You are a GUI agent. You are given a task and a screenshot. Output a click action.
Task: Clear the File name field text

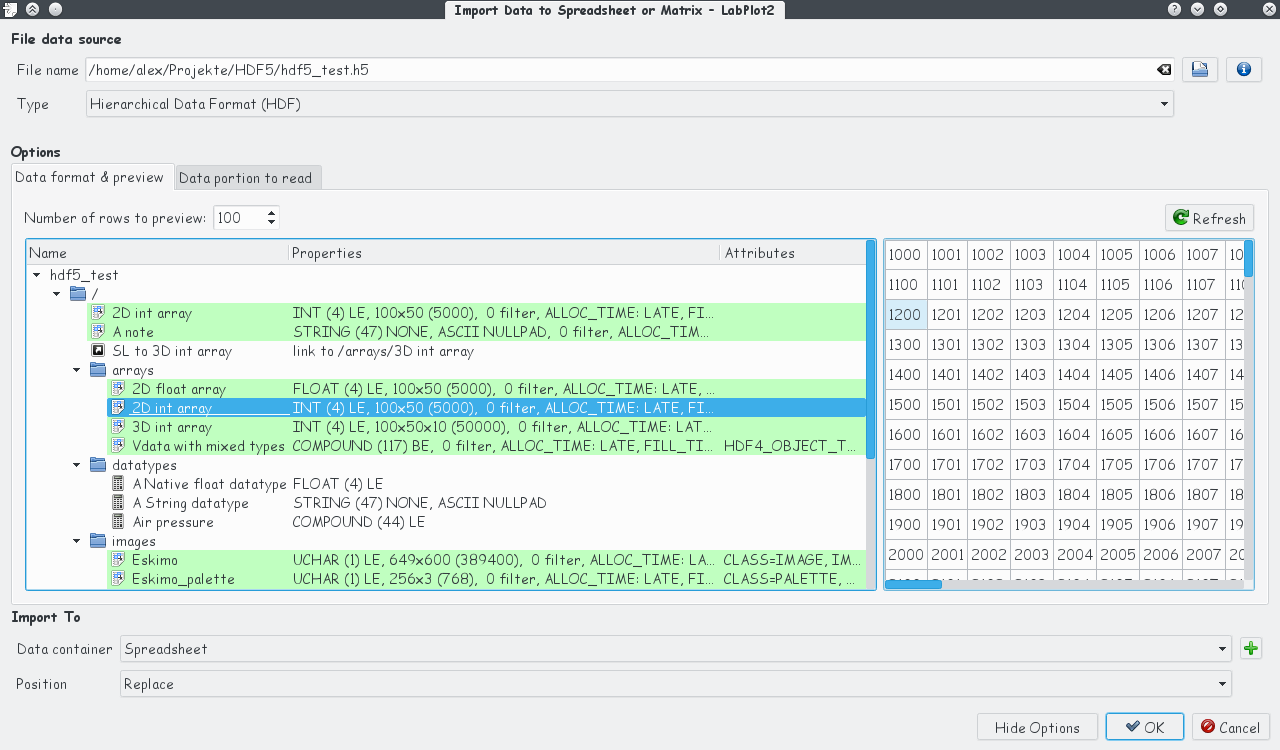tap(1164, 70)
